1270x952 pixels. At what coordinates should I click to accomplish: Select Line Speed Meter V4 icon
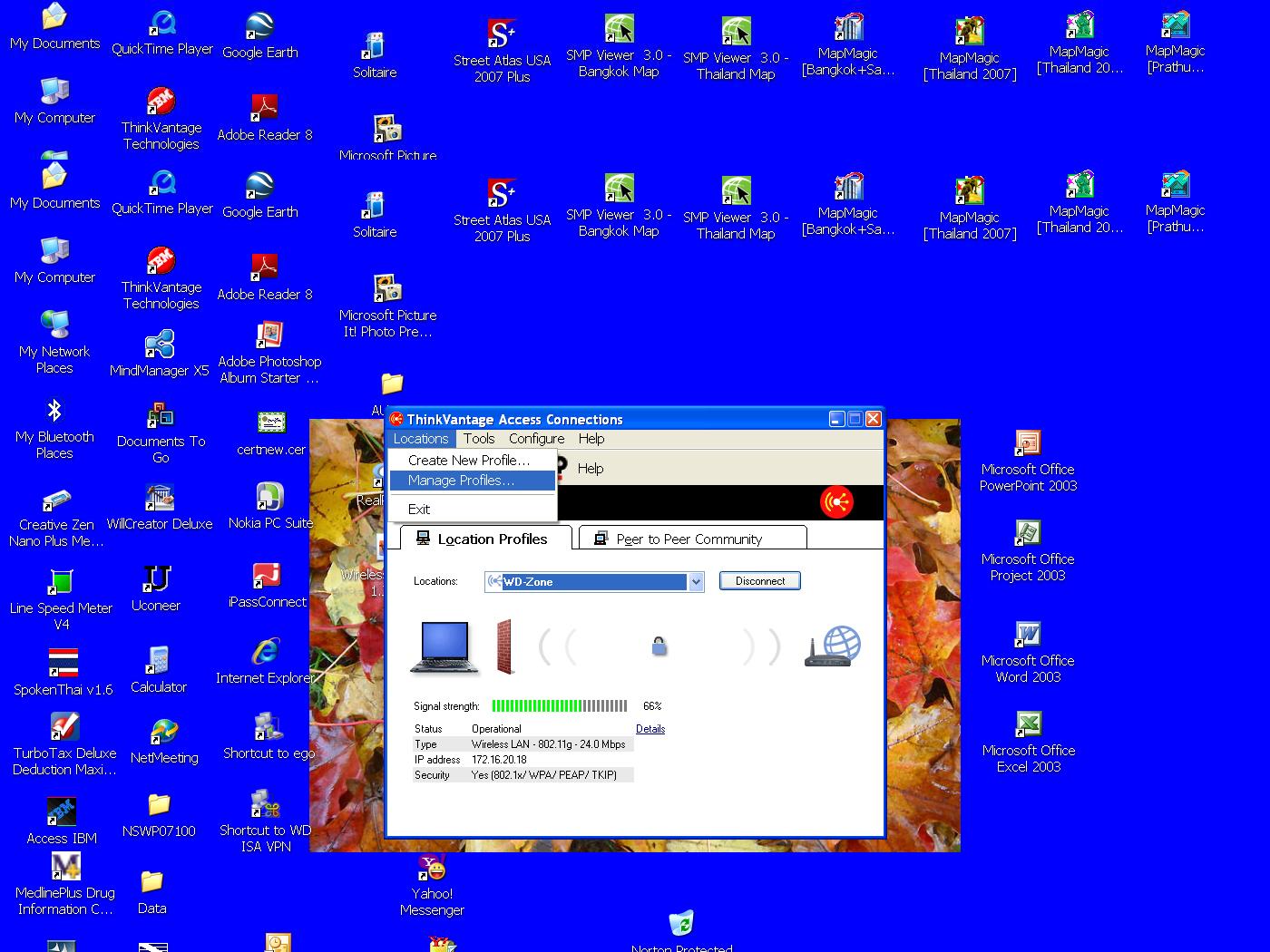(61, 599)
